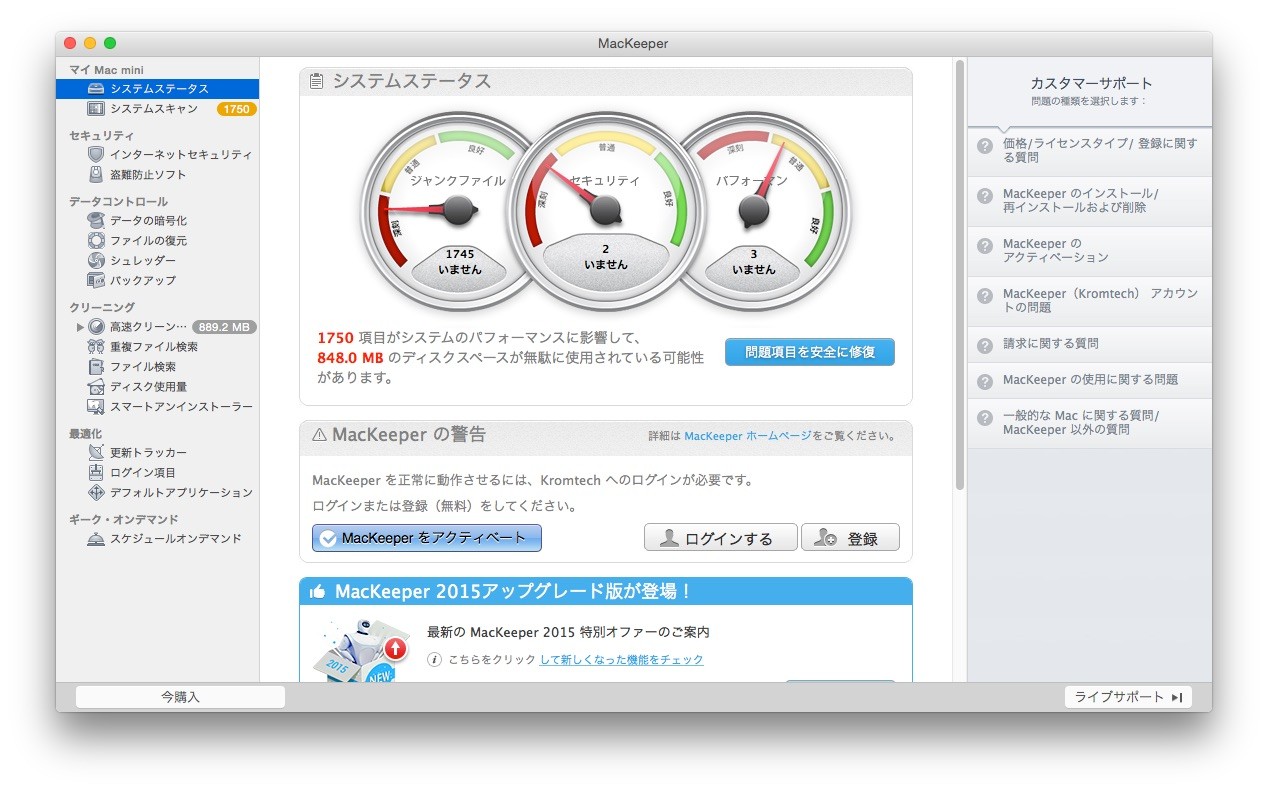Click the データの暗号化 icon
The image size is (1268, 792).
click(96, 221)
